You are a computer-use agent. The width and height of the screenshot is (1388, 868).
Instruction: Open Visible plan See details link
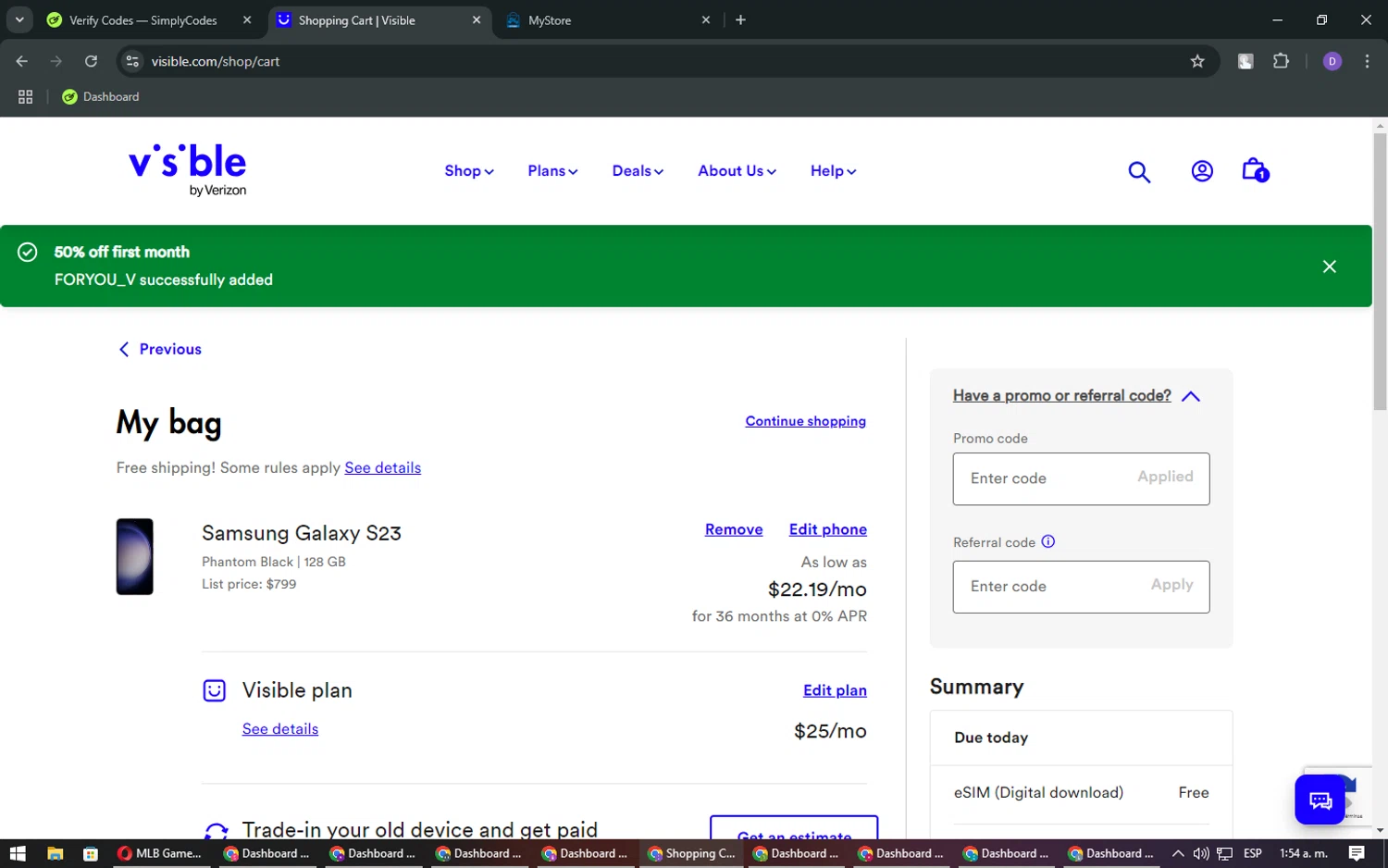pos(279,729)
